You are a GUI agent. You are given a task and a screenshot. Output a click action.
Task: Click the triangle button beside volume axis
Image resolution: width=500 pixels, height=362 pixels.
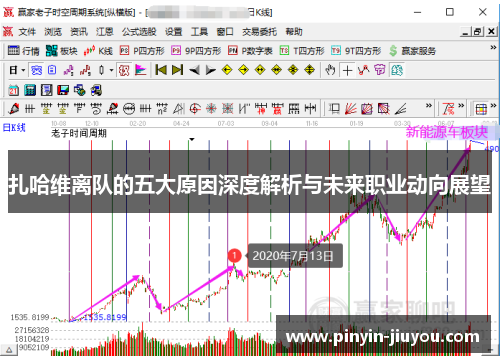(9, 350)
